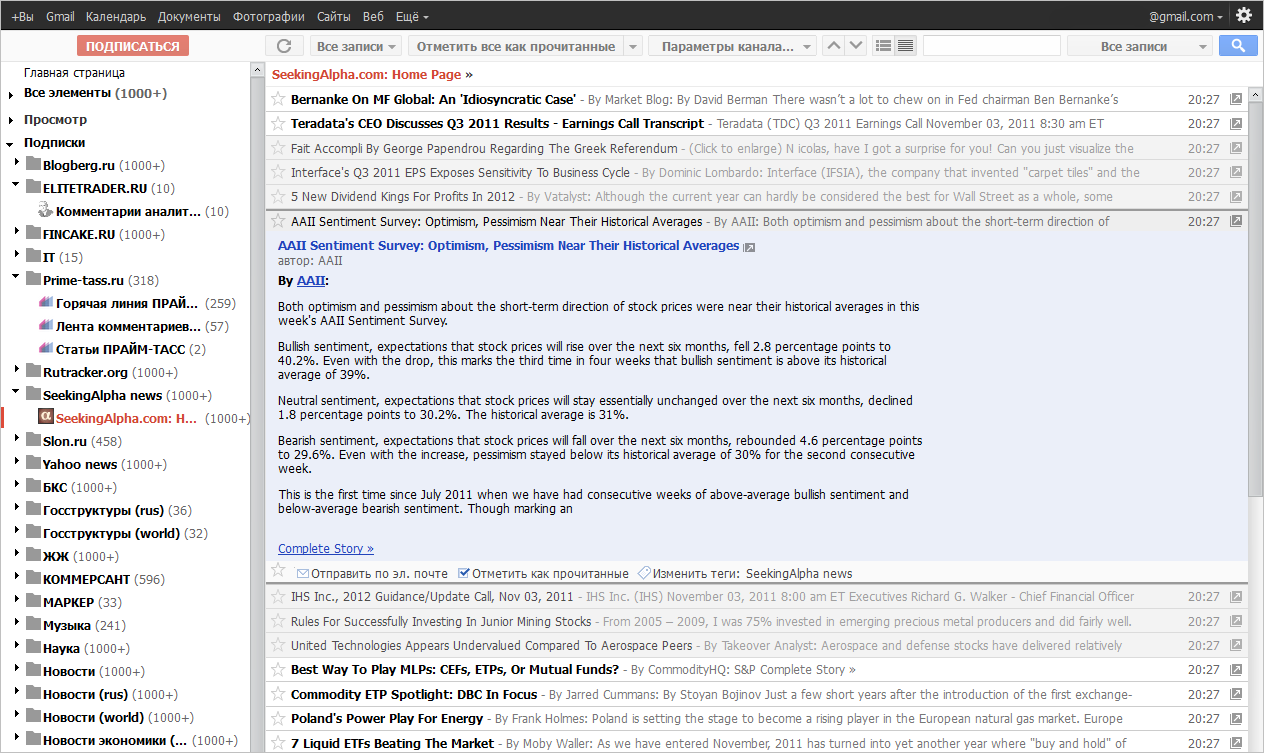Switch to expanded view mode
The image size is (1264, 753).
905,45
